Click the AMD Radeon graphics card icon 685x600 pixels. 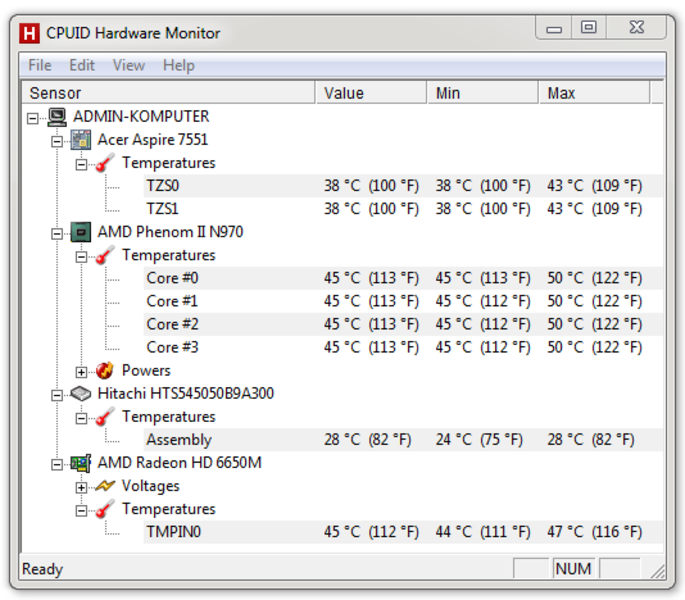pyautogui.click(x=81, y=463)
